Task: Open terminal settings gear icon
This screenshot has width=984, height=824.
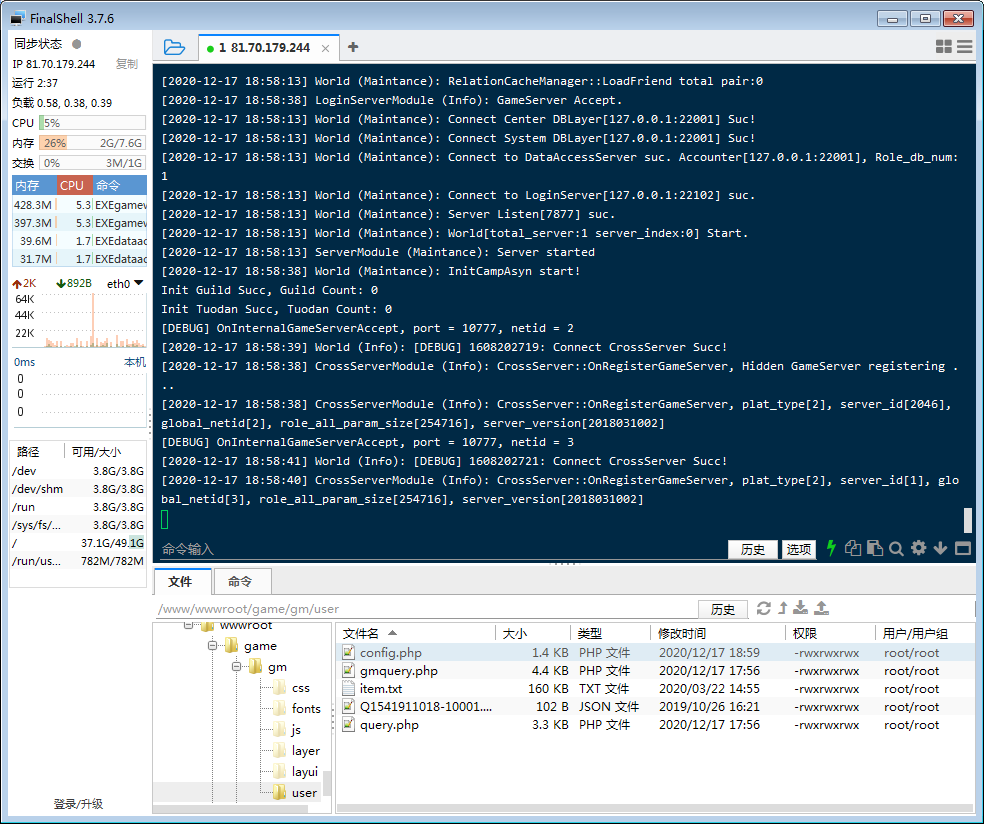Action: click(918, 548)
